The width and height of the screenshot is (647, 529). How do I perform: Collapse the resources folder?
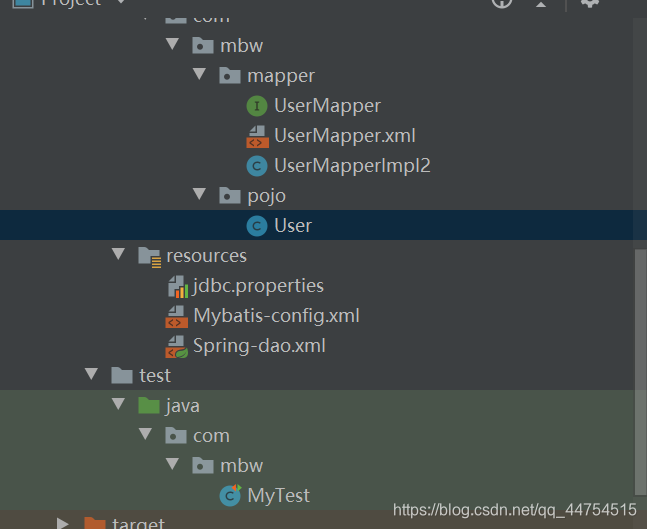pos(118,254)
